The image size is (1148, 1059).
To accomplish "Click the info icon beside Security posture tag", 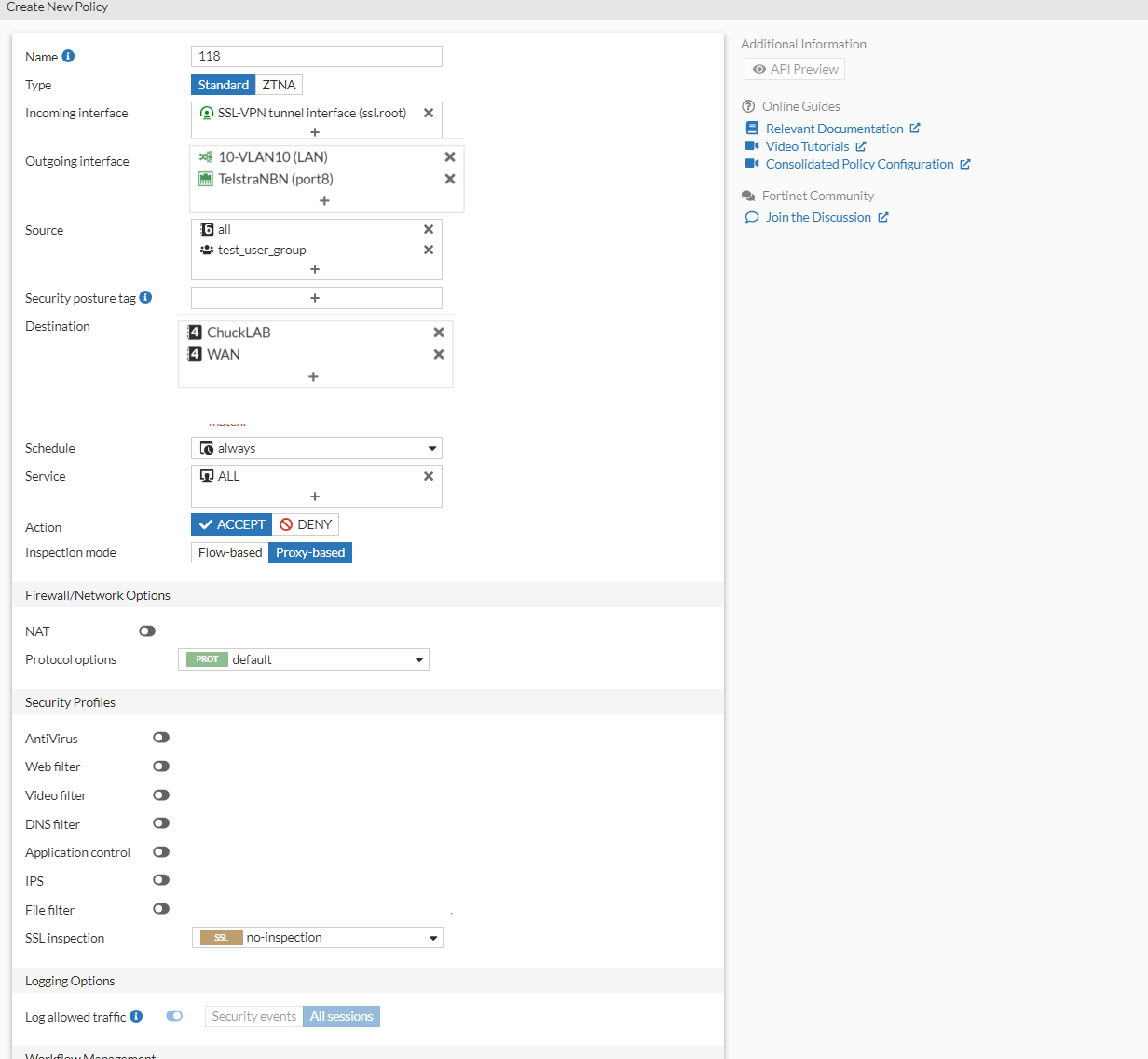I will (146, 296).
